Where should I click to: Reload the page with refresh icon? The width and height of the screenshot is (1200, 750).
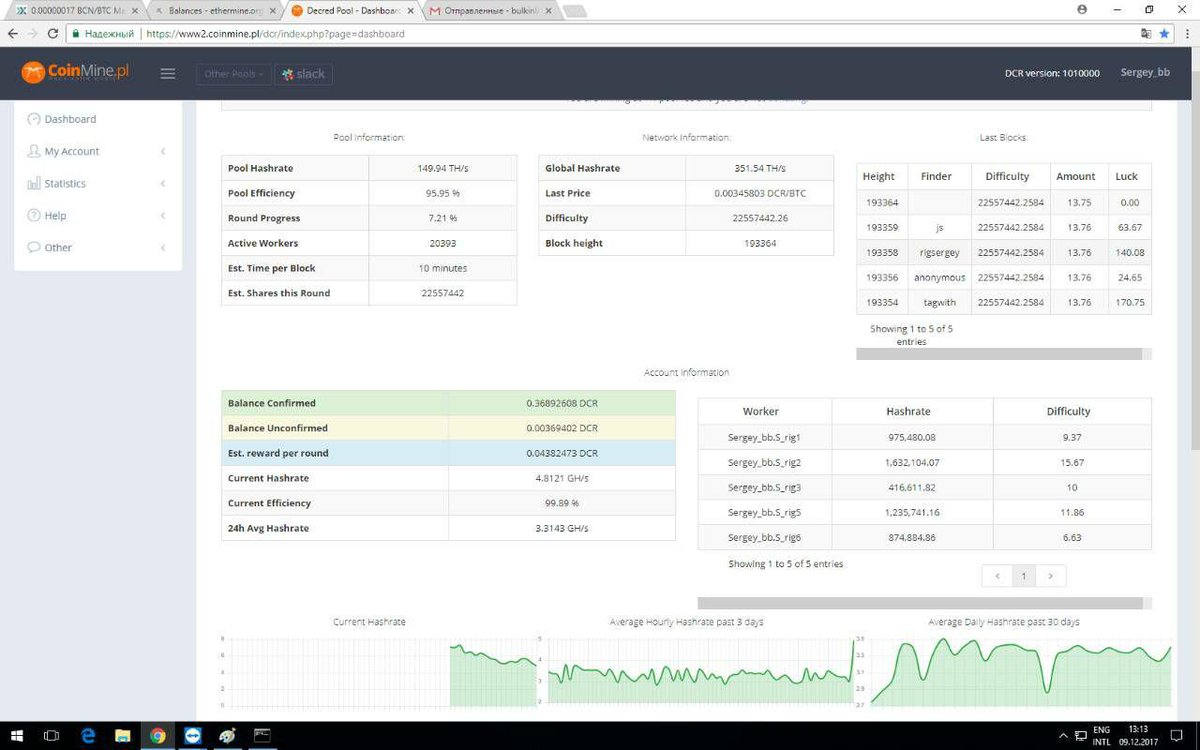54,33
